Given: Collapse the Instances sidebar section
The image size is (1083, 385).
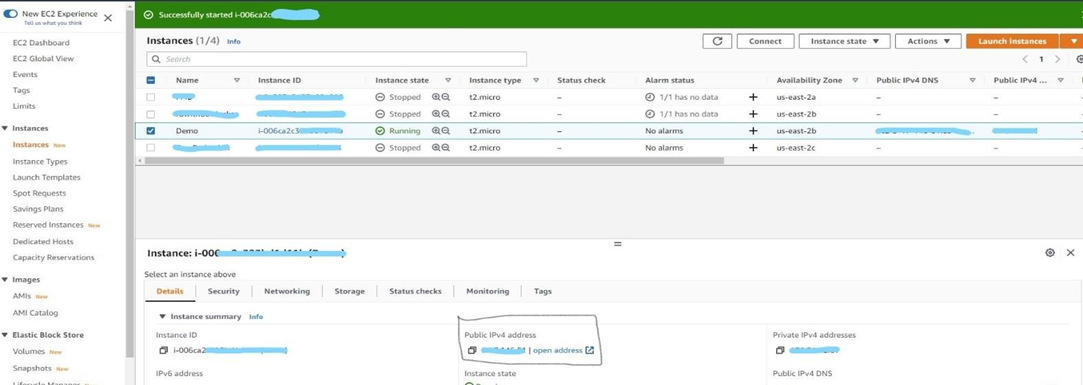Looking at the screenshot, I should pyautogui.click(x=6, y=129).
